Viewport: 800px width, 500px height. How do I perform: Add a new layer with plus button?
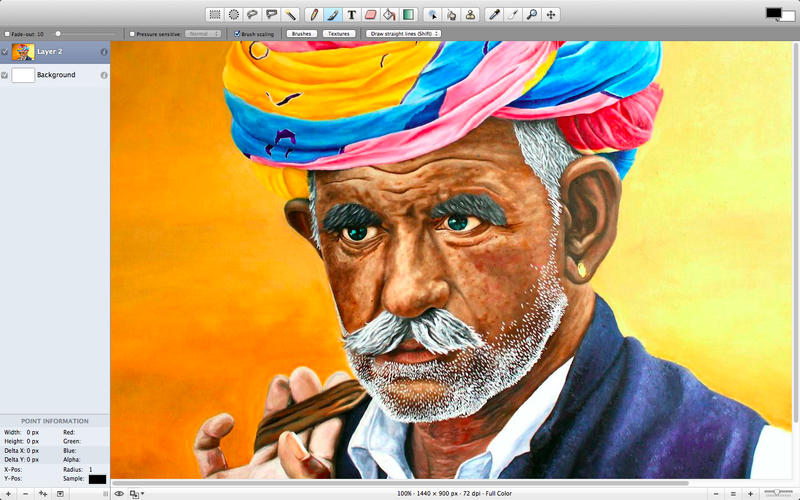click(x=8, y=493)
